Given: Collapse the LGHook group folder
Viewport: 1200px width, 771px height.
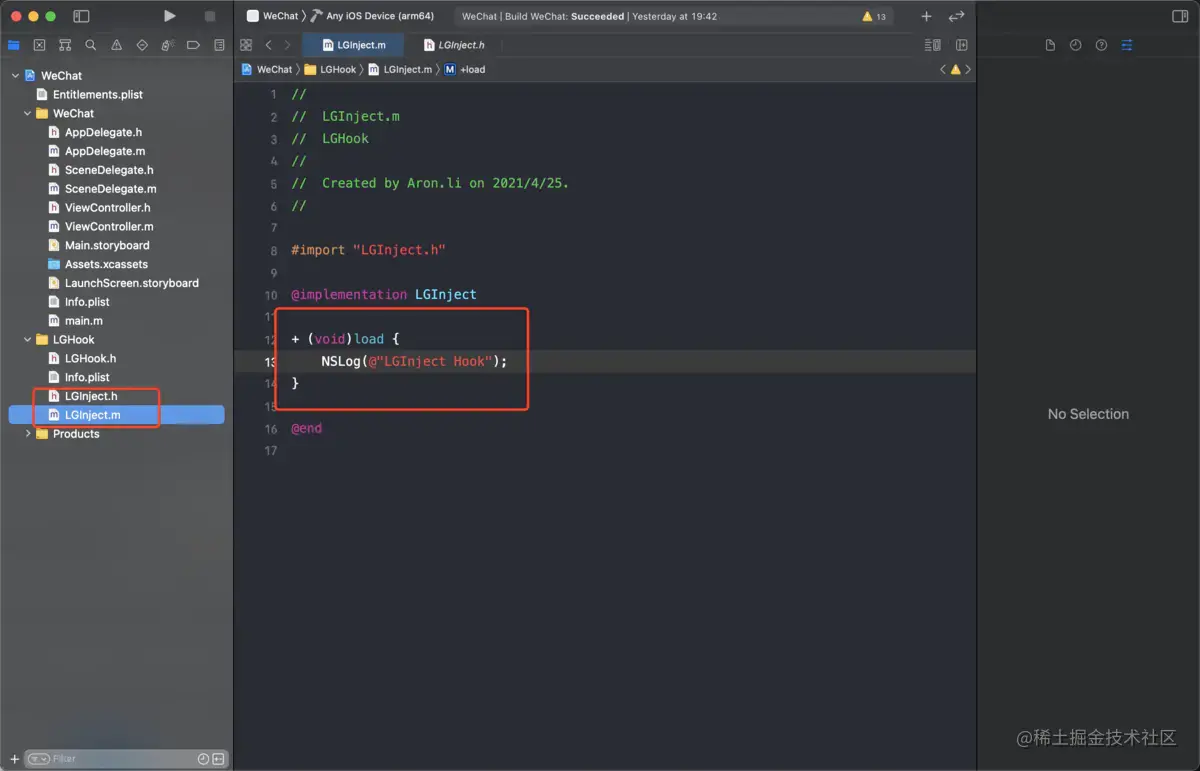Looking at the screenshot, I should click(x=27, y=340).
